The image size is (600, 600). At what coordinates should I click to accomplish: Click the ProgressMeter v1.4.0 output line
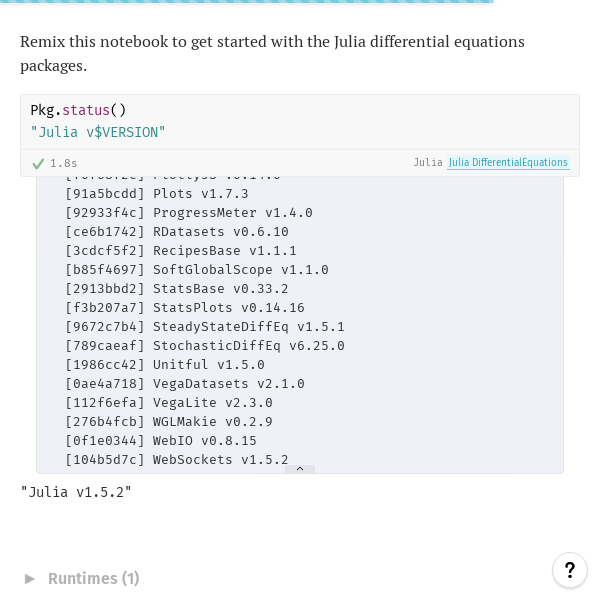pyautogui.click(x=189, y=213)
